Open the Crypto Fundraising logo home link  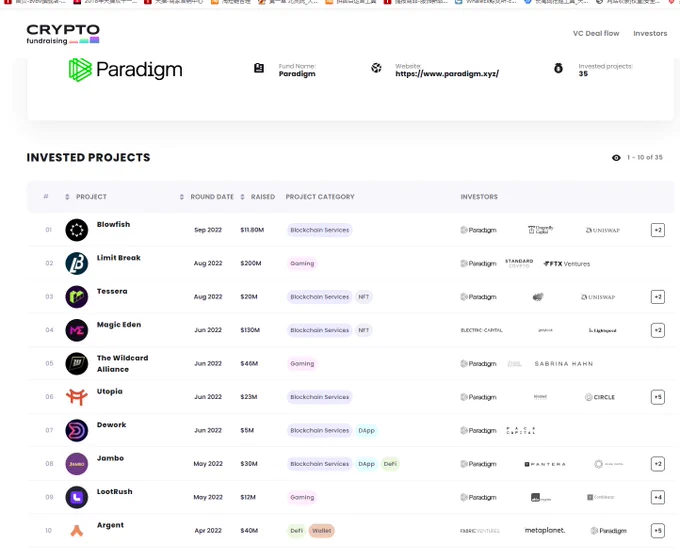(x=63, y=34)
